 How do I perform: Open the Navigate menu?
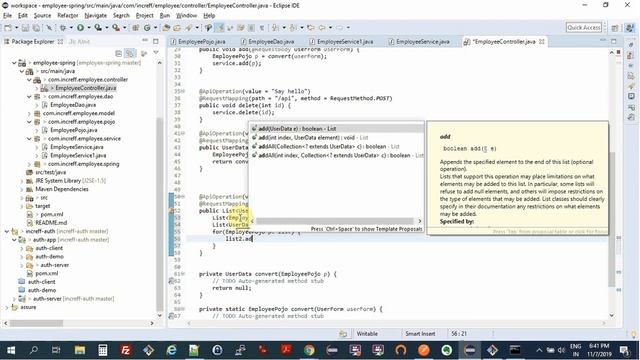pyautogui.click(x=96, y=16)
